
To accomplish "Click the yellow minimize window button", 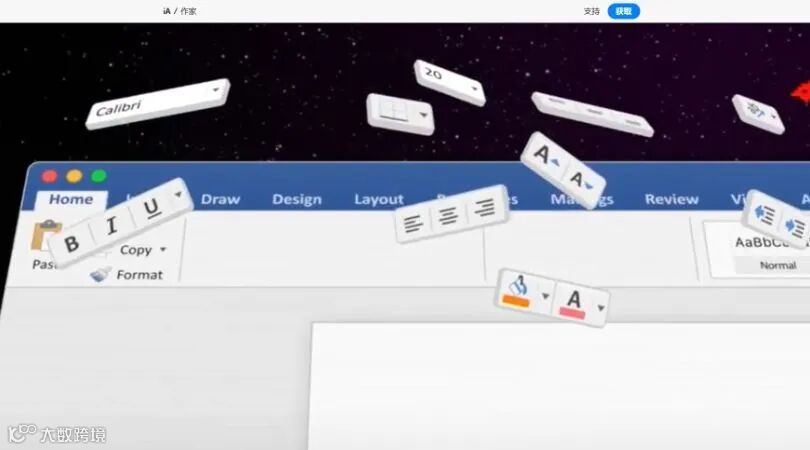I will pos(74,177).
